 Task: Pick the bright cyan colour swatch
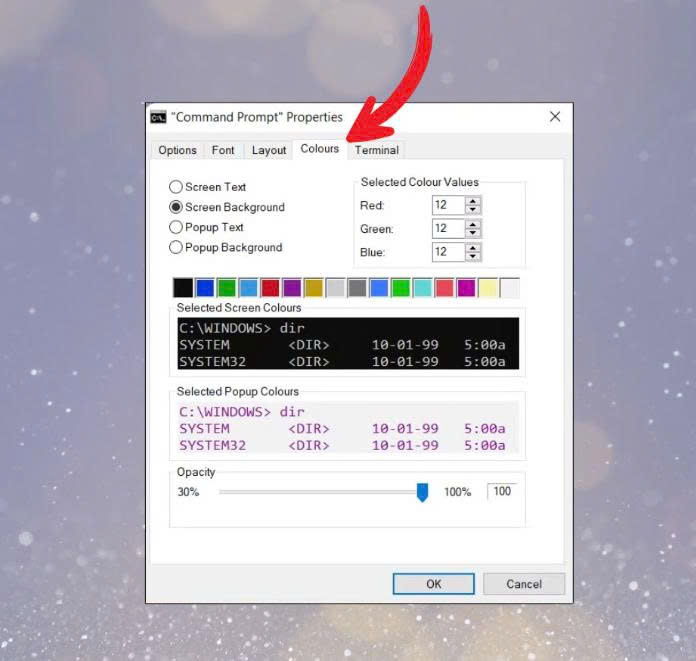(x=422, y=288)
